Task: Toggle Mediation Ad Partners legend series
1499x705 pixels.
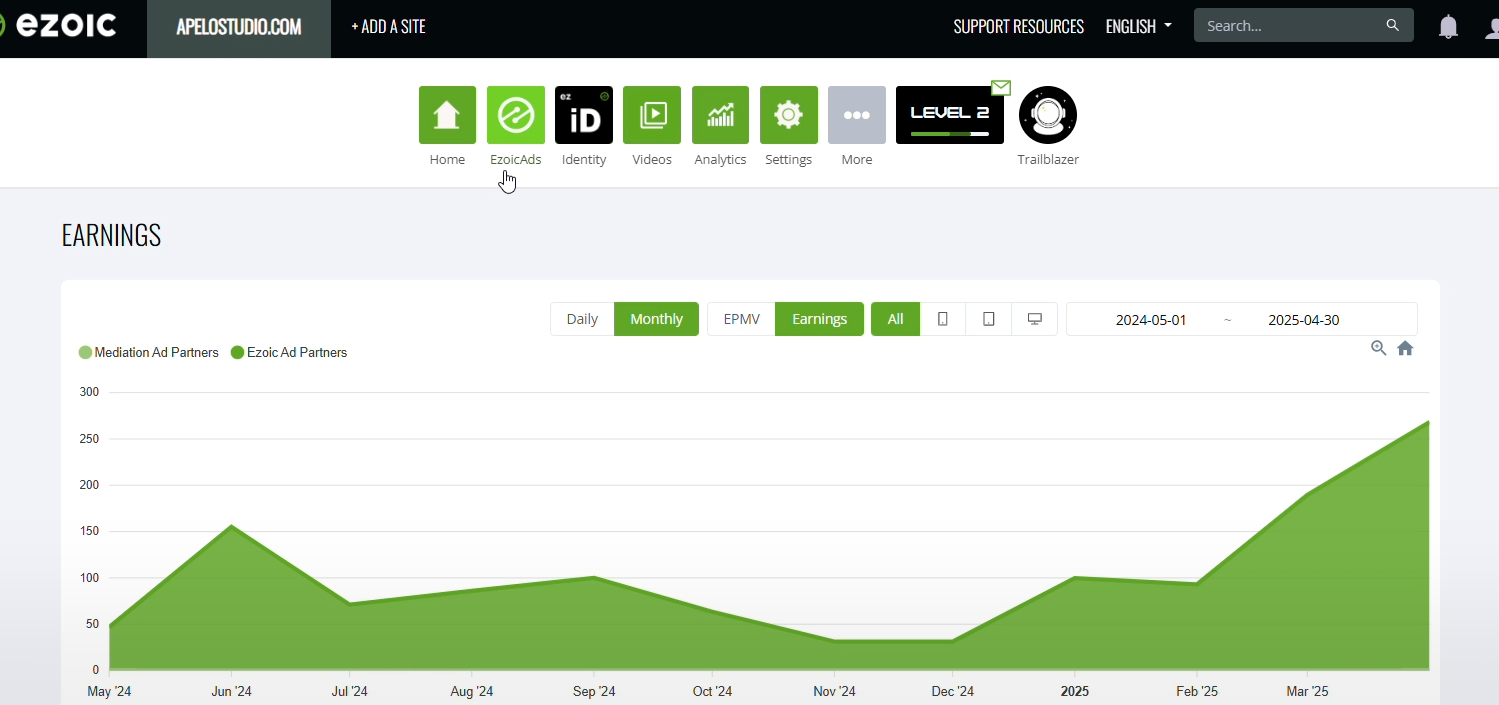Action: [x=149, y=352]
